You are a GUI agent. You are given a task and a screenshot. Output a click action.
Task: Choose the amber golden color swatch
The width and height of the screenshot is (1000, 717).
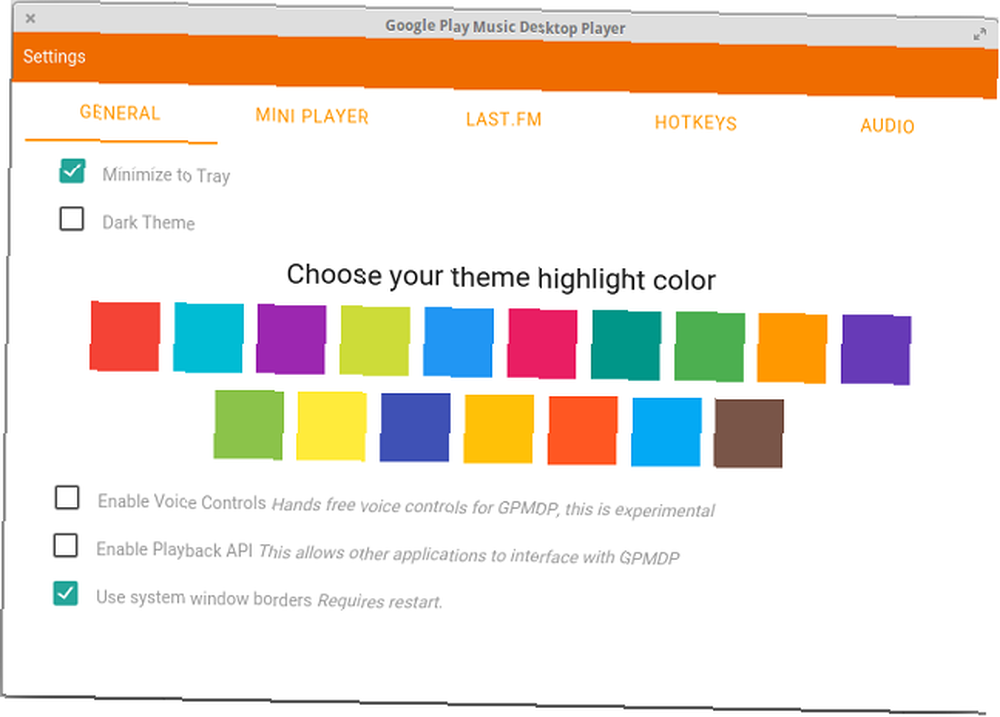499,429
